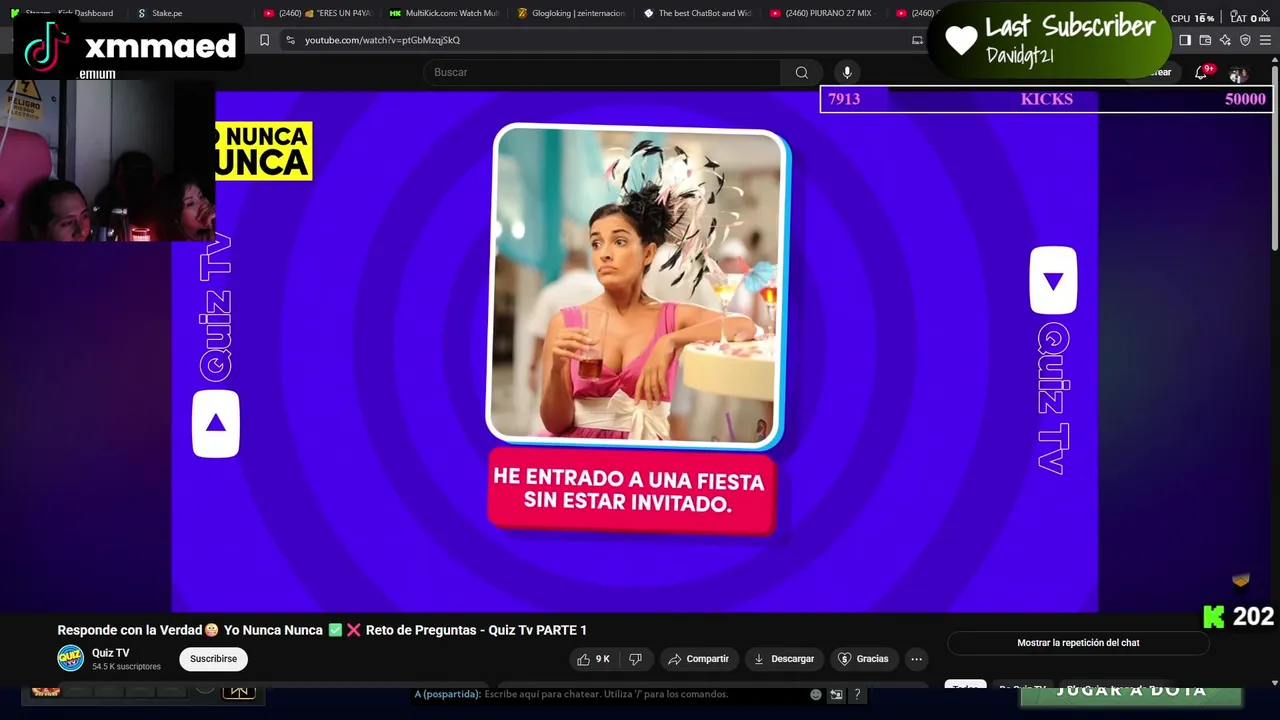The width and height of the screenshot is (1280, 720).
Task: Open the YouTube account avatar menu
Action: pyautogui.click(x=1238, y=75)
